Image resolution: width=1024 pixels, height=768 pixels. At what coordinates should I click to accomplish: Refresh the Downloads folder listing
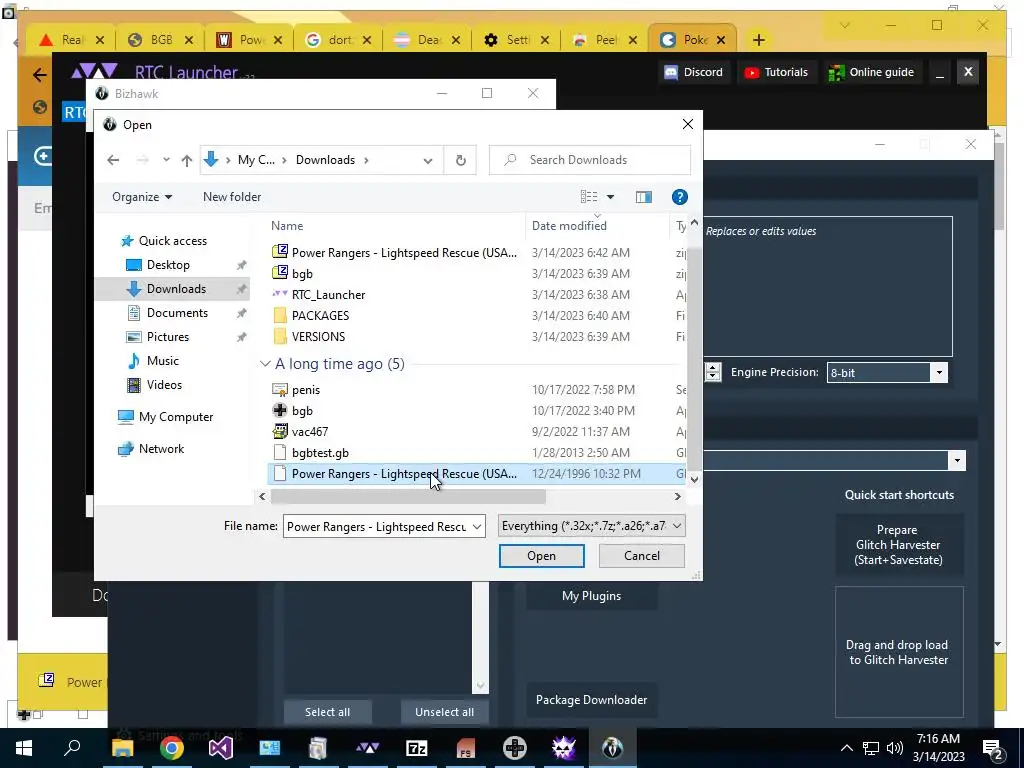[460, 160]
